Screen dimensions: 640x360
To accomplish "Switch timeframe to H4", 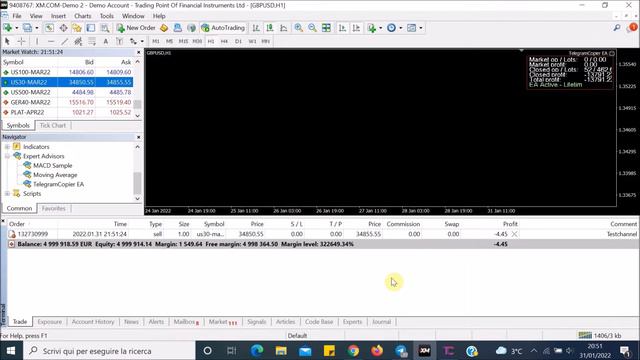I will pos(224,41).
